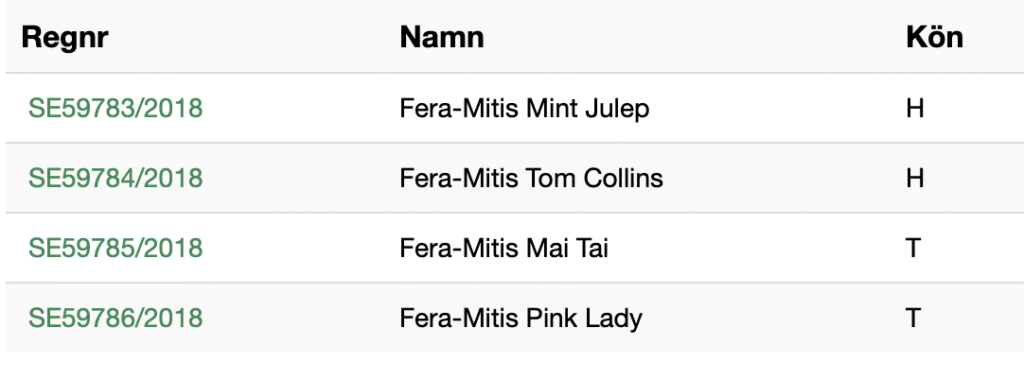Open registration link SE59783/2018

[x=116, y=108]
